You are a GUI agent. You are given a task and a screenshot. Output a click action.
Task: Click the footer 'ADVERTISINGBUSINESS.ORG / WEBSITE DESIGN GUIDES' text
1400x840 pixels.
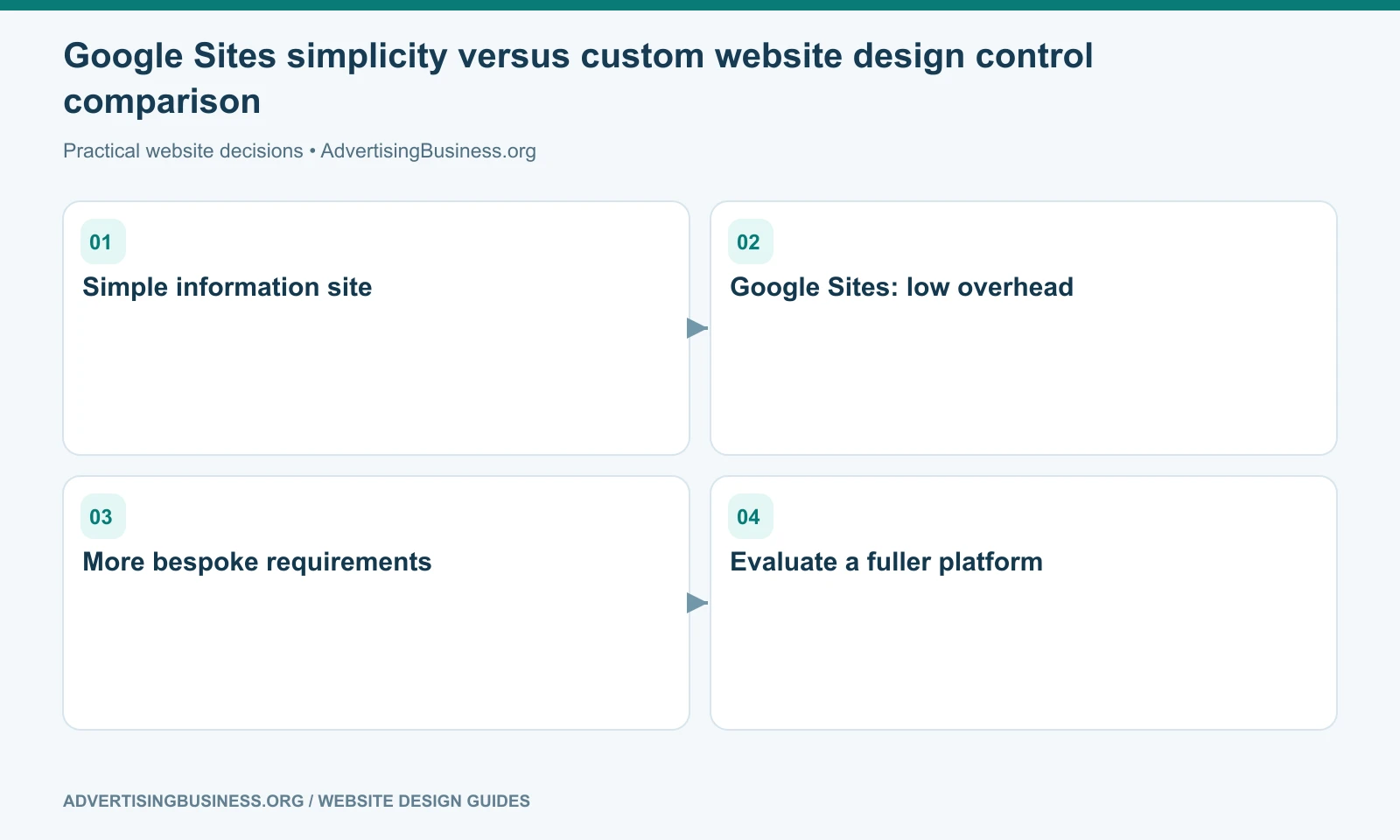pos(297,801)
